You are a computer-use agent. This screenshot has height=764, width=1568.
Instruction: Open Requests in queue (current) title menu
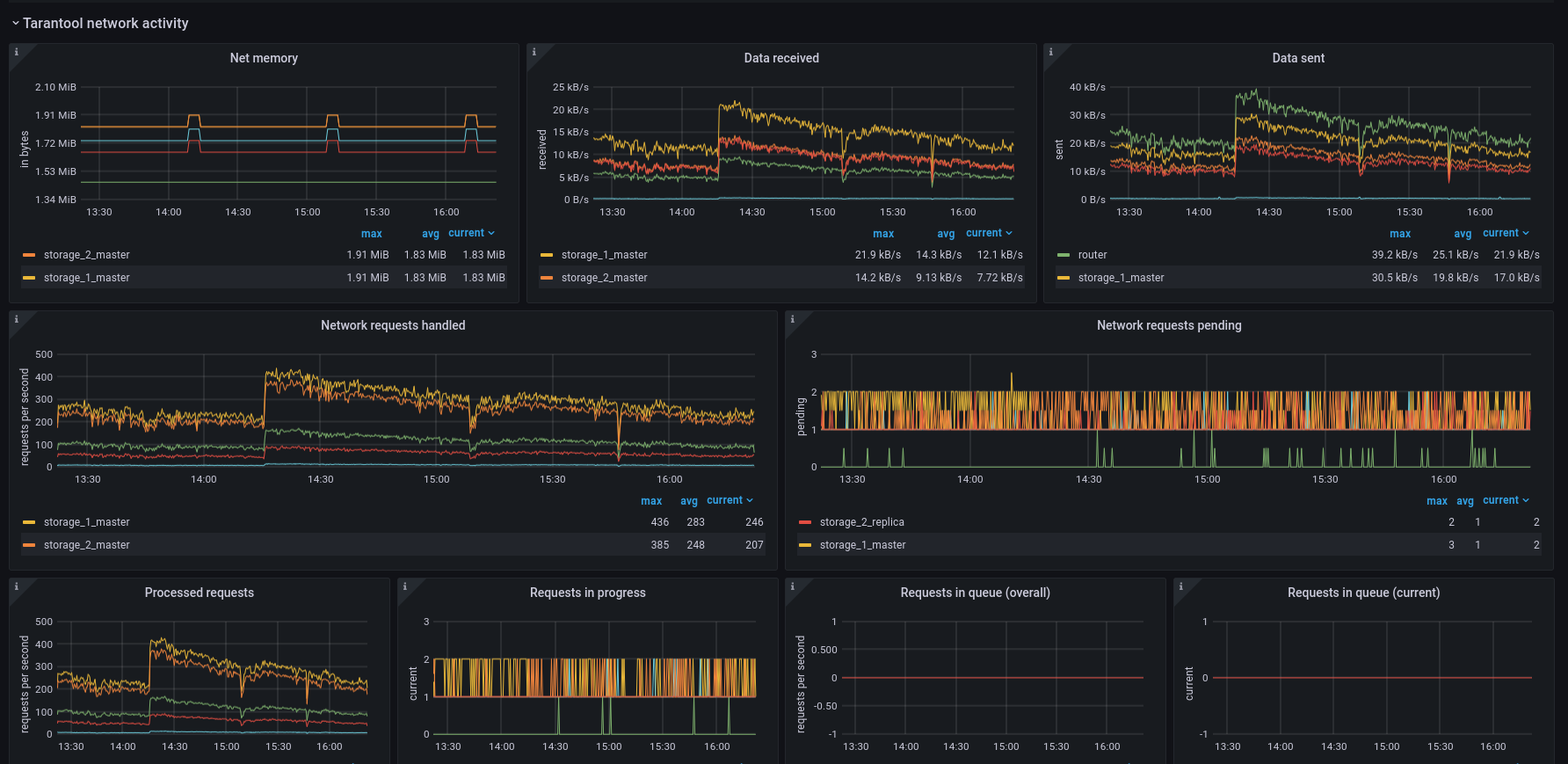coord(1364,593)
